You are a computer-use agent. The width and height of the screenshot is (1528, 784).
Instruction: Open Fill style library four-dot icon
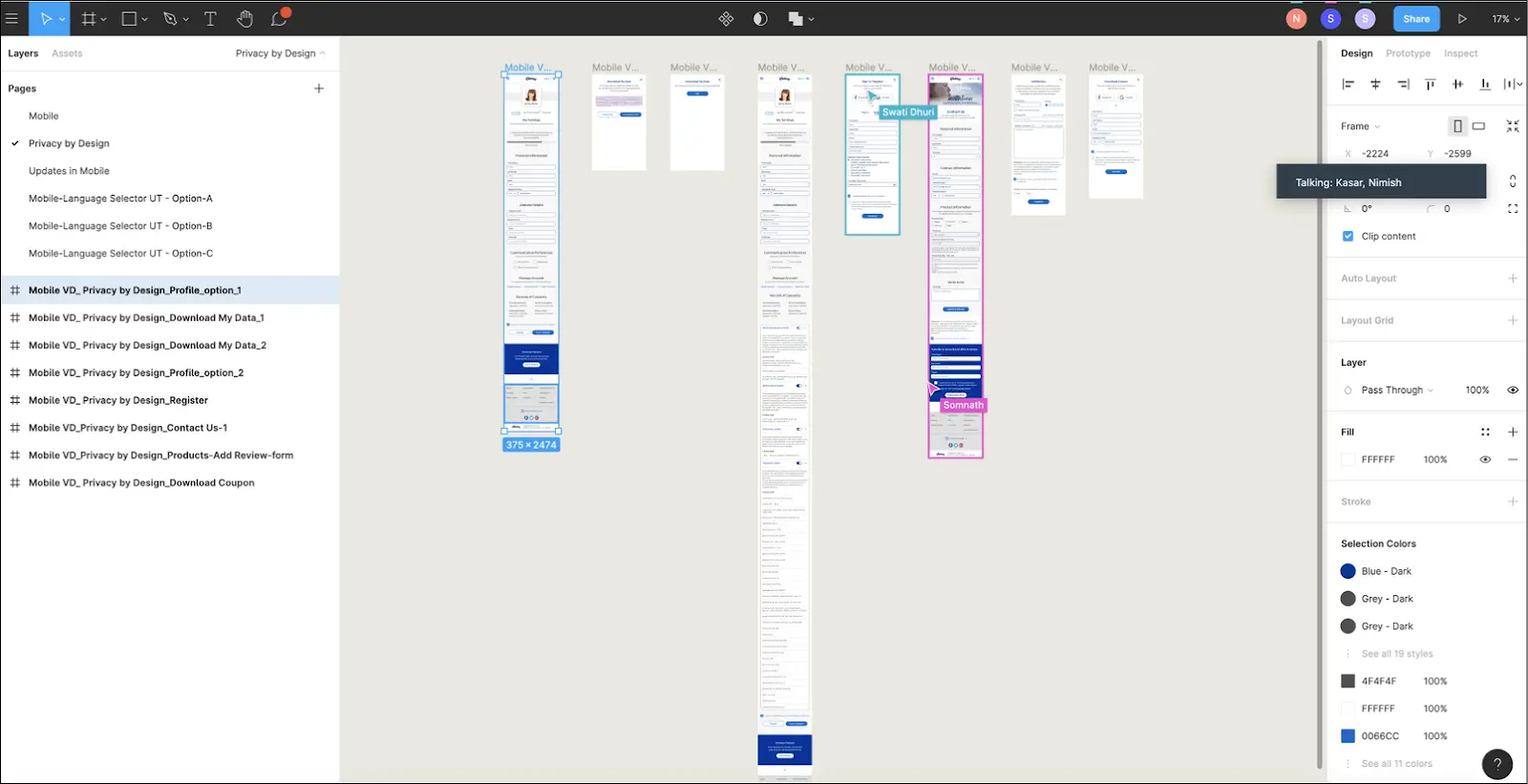click(1485, 432)
